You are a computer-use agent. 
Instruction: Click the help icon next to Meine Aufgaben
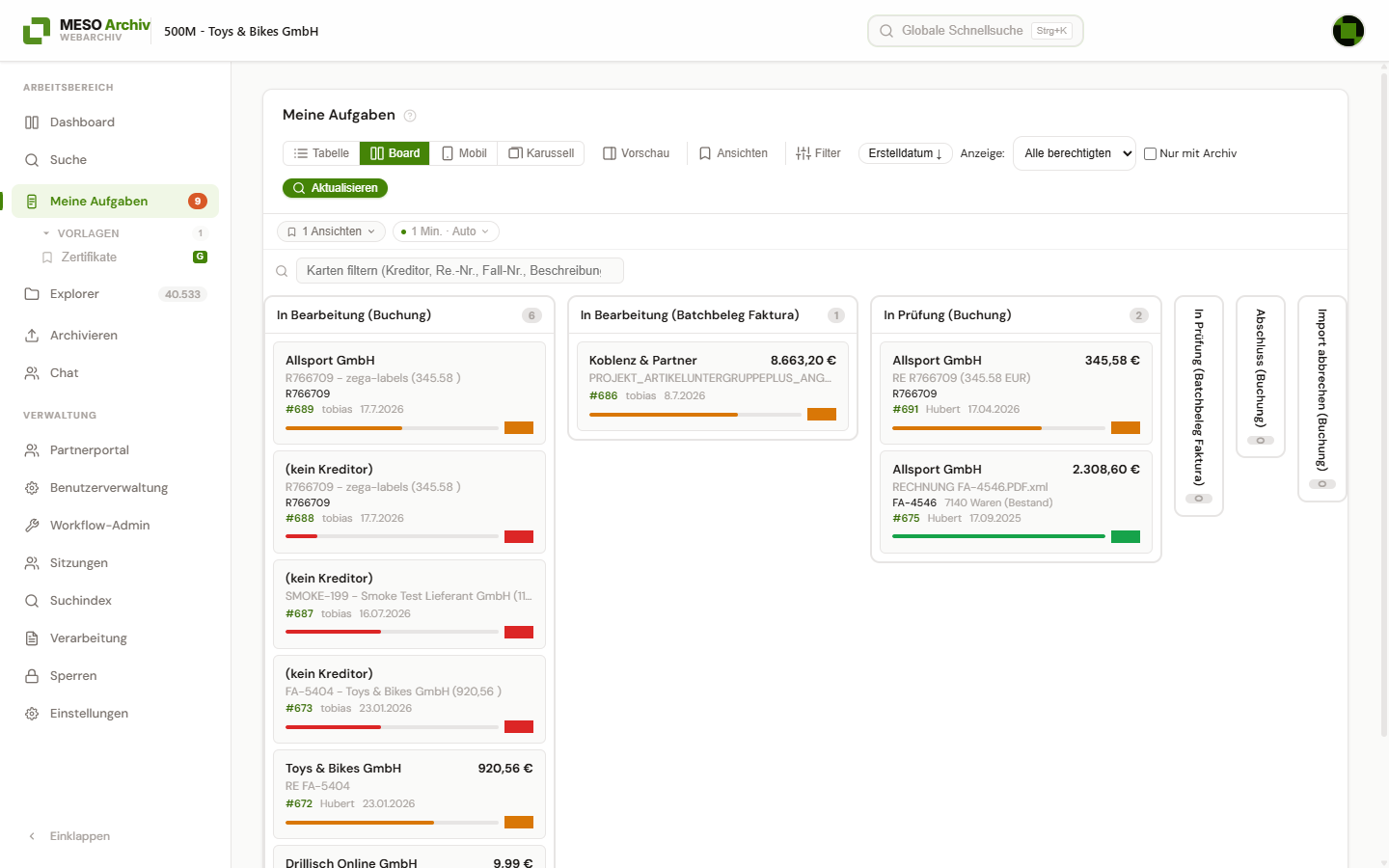(x=410, y=116)
